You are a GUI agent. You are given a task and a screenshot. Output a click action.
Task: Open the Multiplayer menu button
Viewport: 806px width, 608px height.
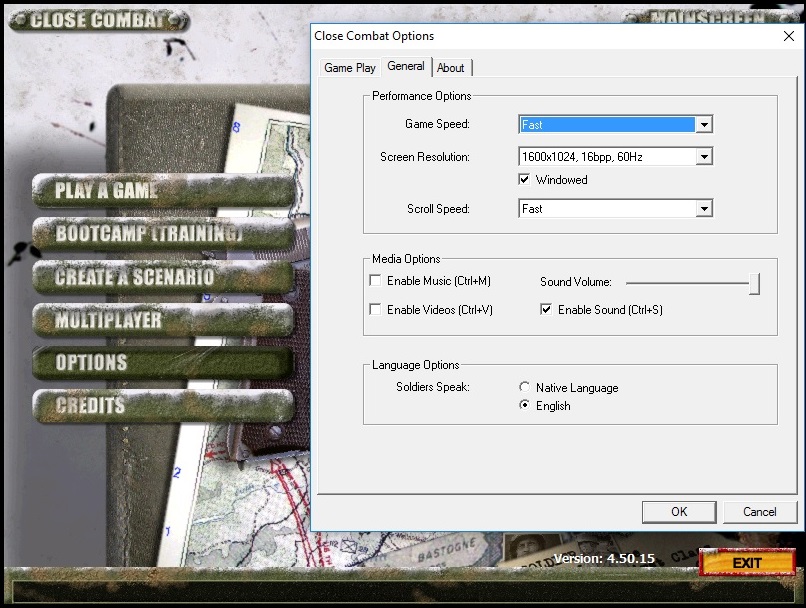pos(163,320)
